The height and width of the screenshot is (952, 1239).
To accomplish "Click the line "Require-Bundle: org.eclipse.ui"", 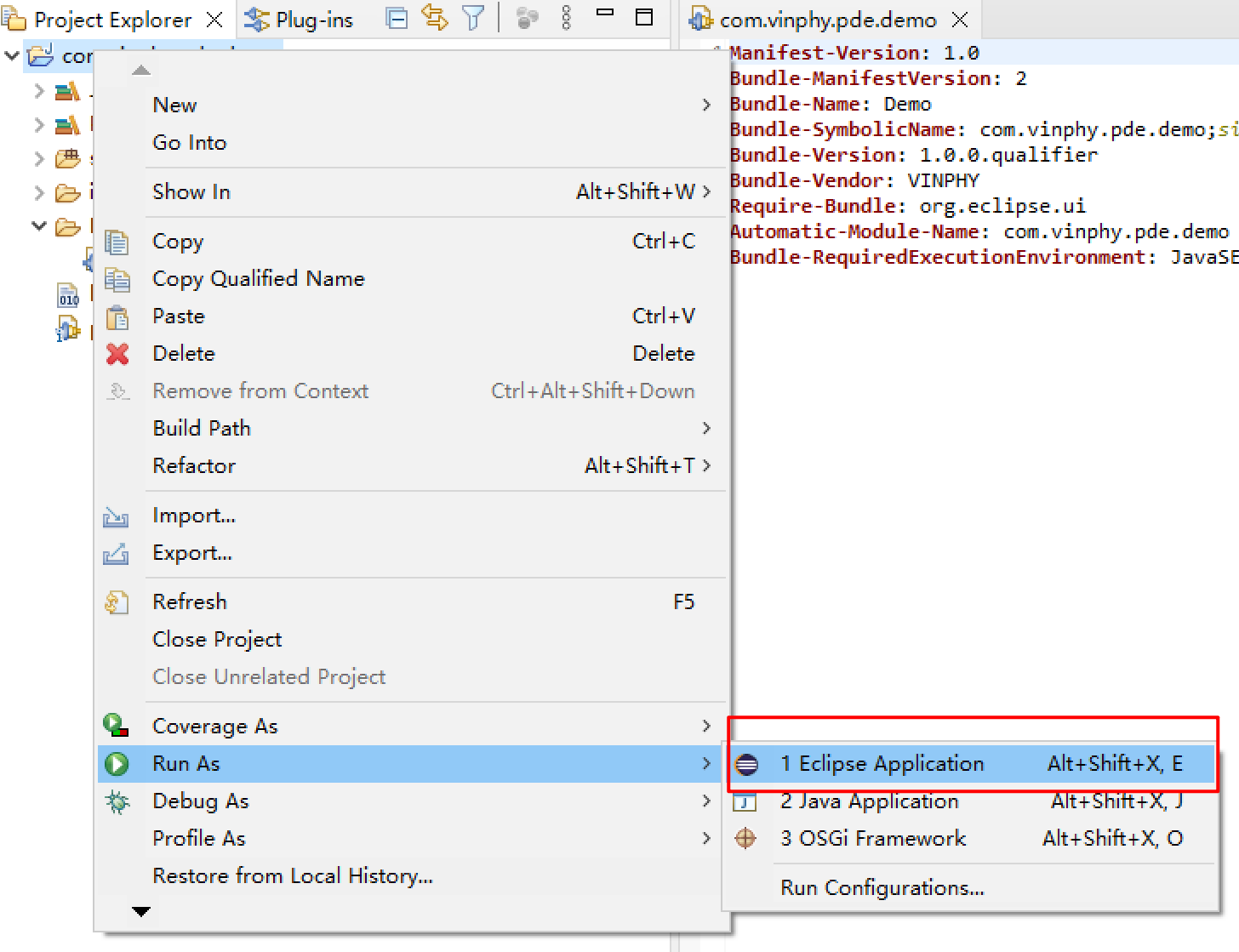I will 908,206.
